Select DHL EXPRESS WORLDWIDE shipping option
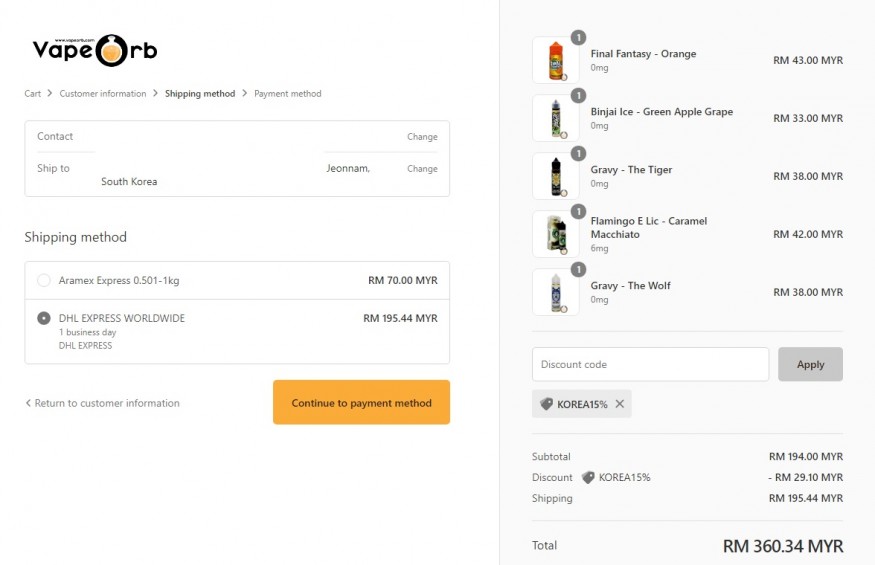 (44, 318)
